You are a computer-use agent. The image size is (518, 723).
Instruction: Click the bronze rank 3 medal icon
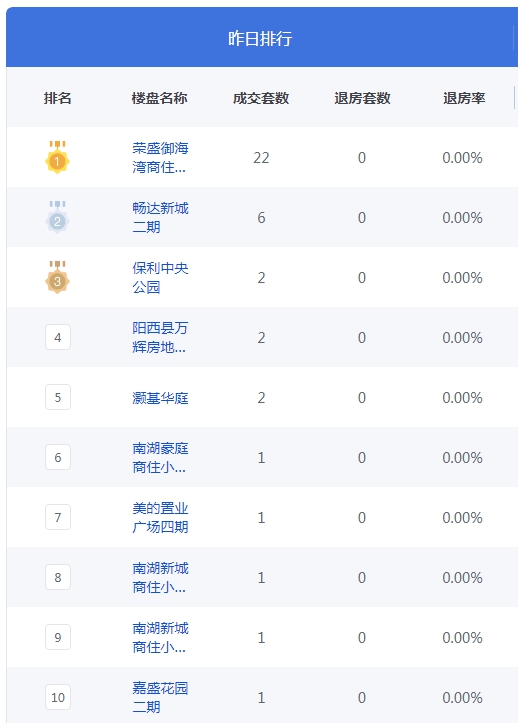click(x=57, y=277)
